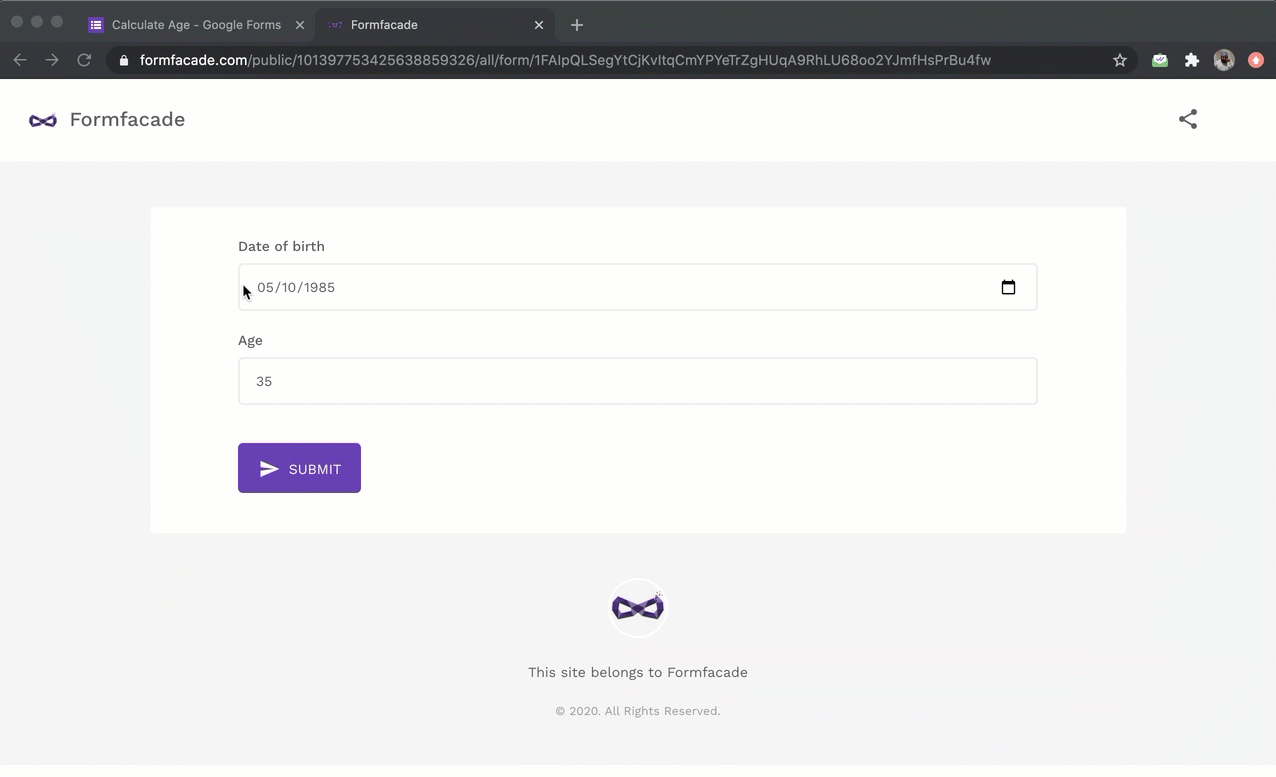Open the Chrome extensions puzzle icon
The width and height of the screenshot is (1276, 777).
click(1192, 60)
